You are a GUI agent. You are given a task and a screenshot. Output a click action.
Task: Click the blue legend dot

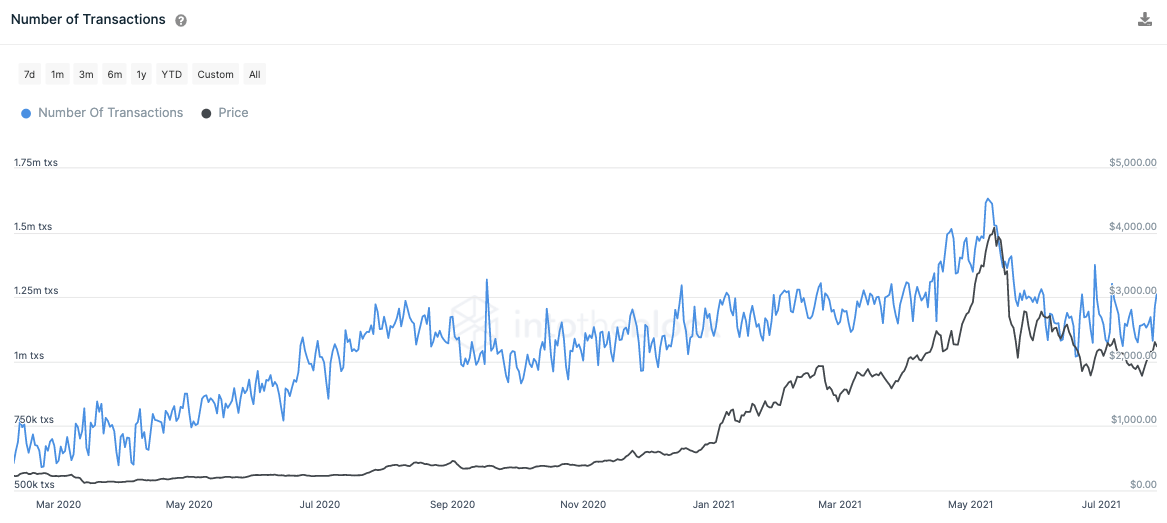tap(27, 113)
